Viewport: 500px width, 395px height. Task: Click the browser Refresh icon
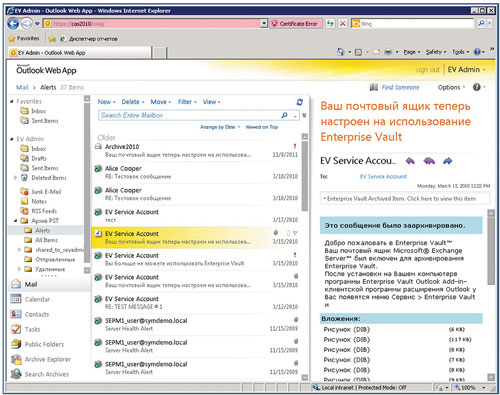tap(330, 24)
